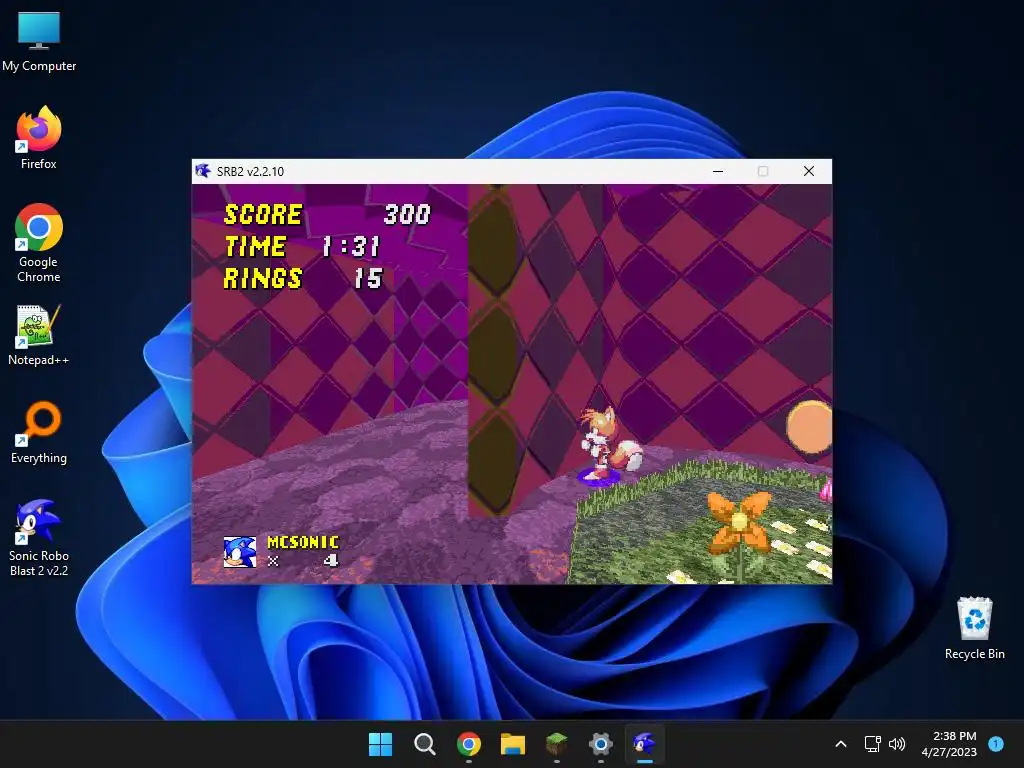
Task: Open the Windows Start menu
Action: (x=380, y=744)
